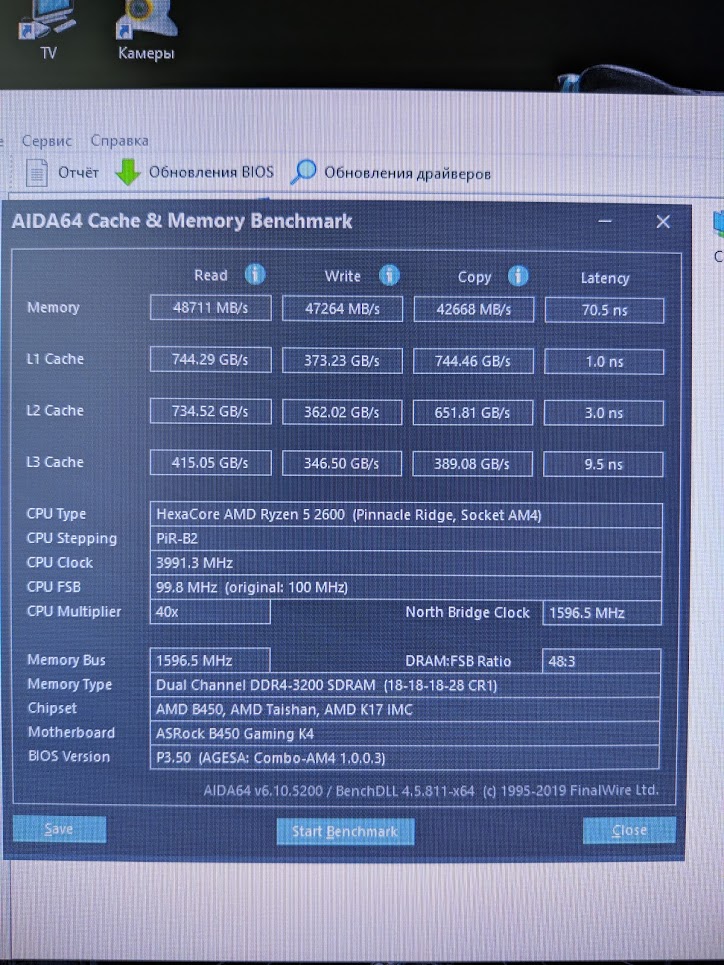Click the Отчёт toolbar label

click(78, 172)
